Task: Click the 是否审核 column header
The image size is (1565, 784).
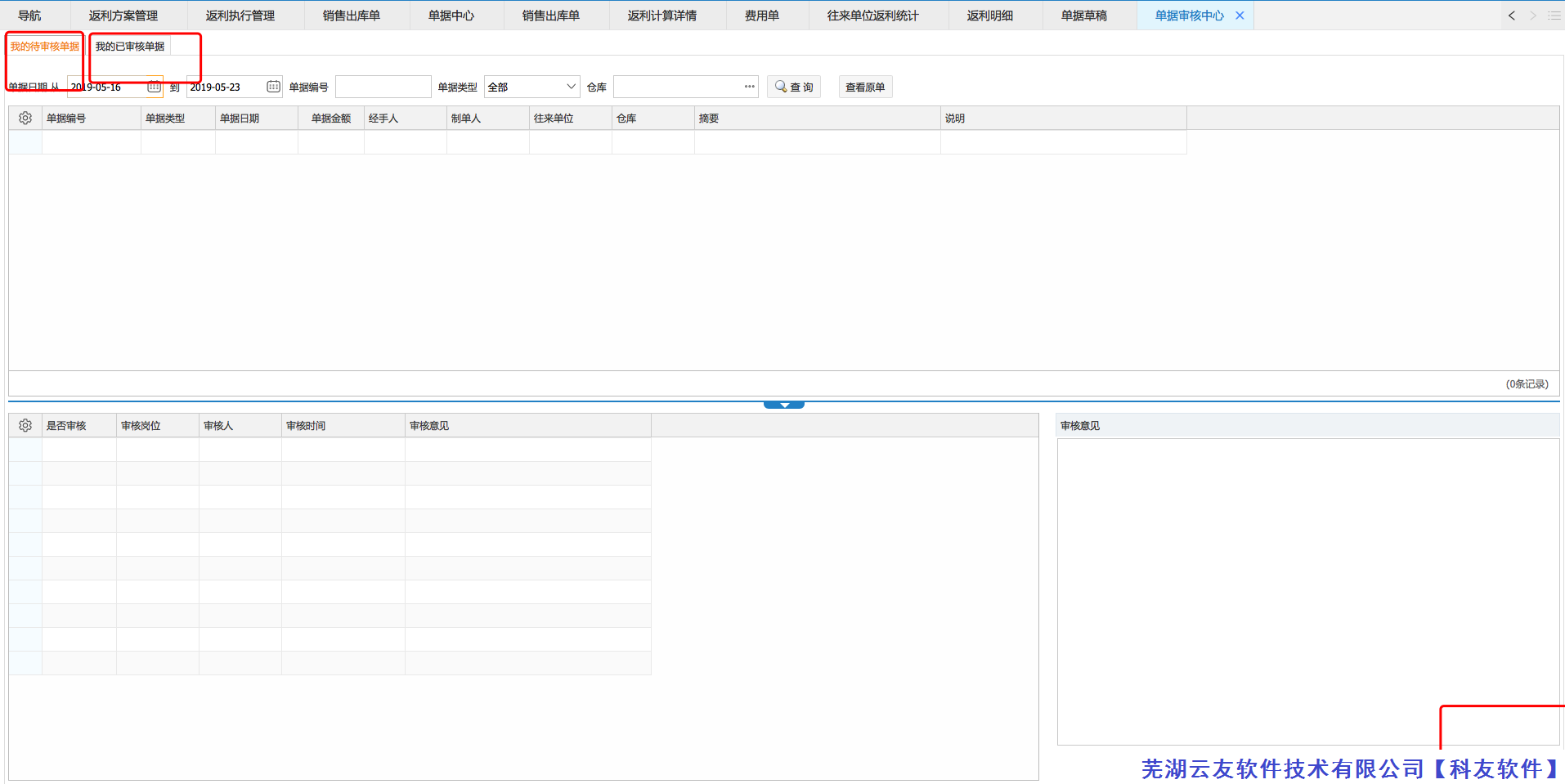Action: (79, 426)
